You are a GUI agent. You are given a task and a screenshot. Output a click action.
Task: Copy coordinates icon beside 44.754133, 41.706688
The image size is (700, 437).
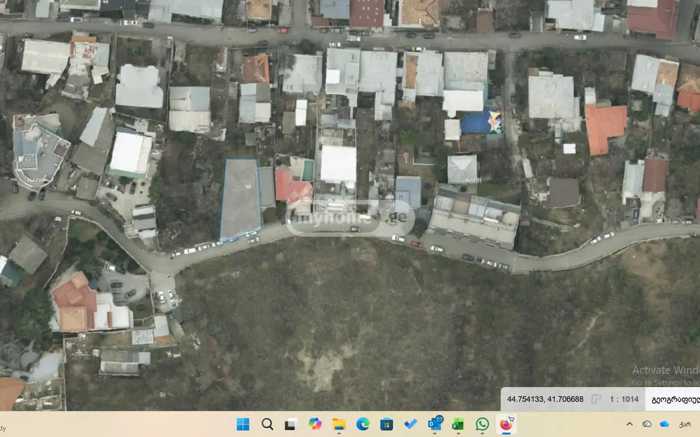click(595, 399)
